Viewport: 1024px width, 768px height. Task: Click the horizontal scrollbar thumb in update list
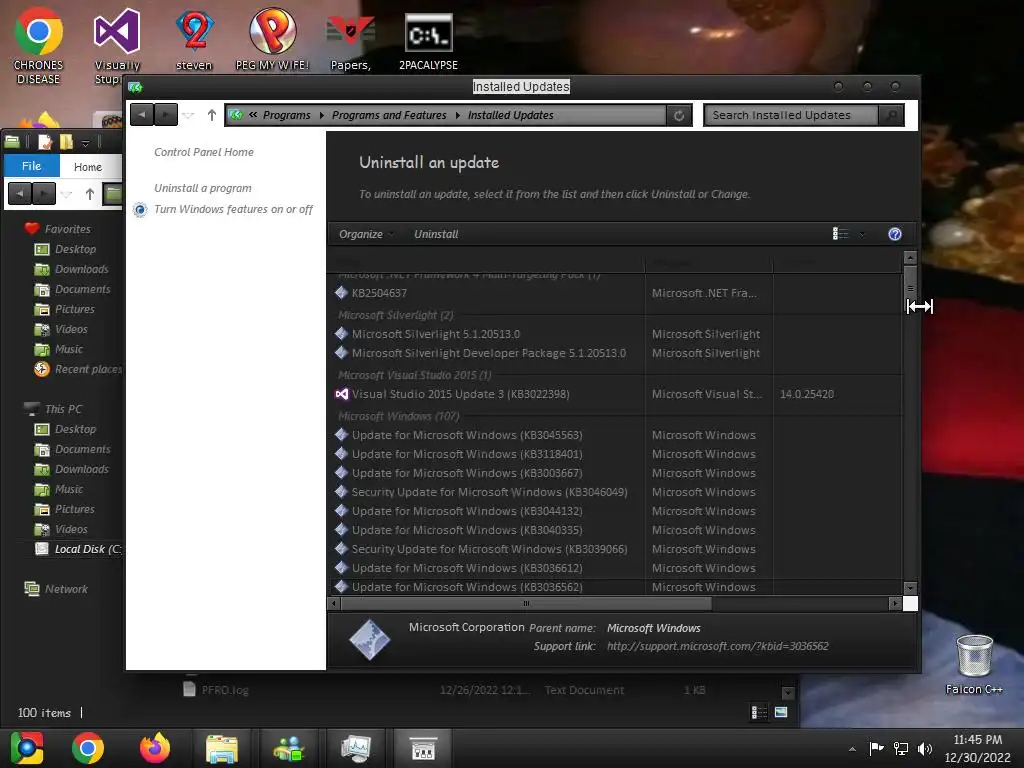[526, 603]
